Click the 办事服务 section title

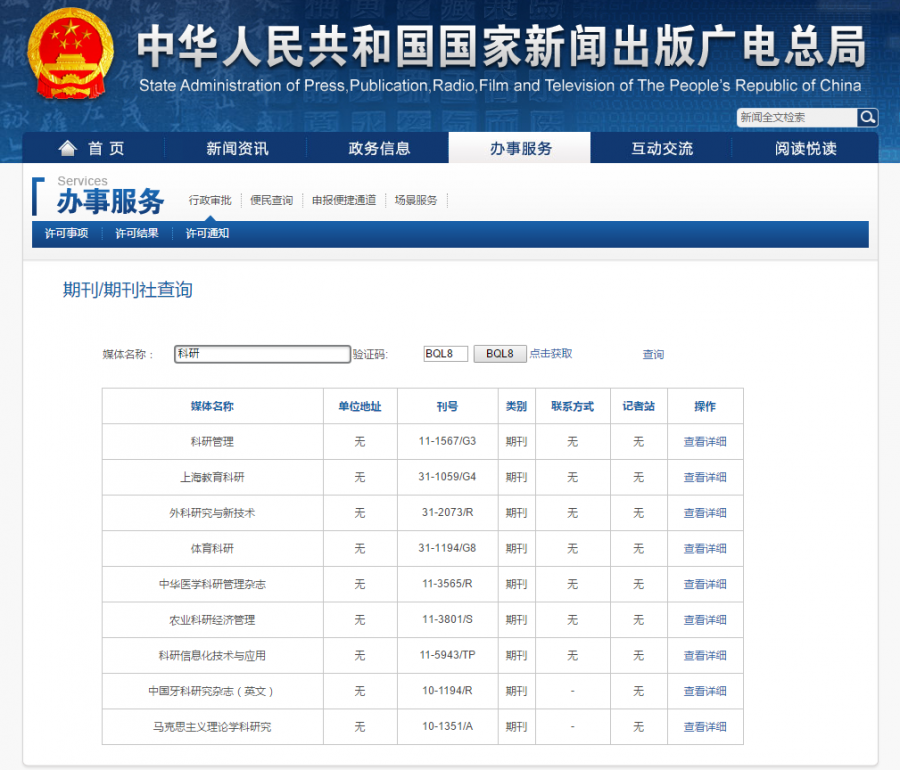tap(110, 201)
